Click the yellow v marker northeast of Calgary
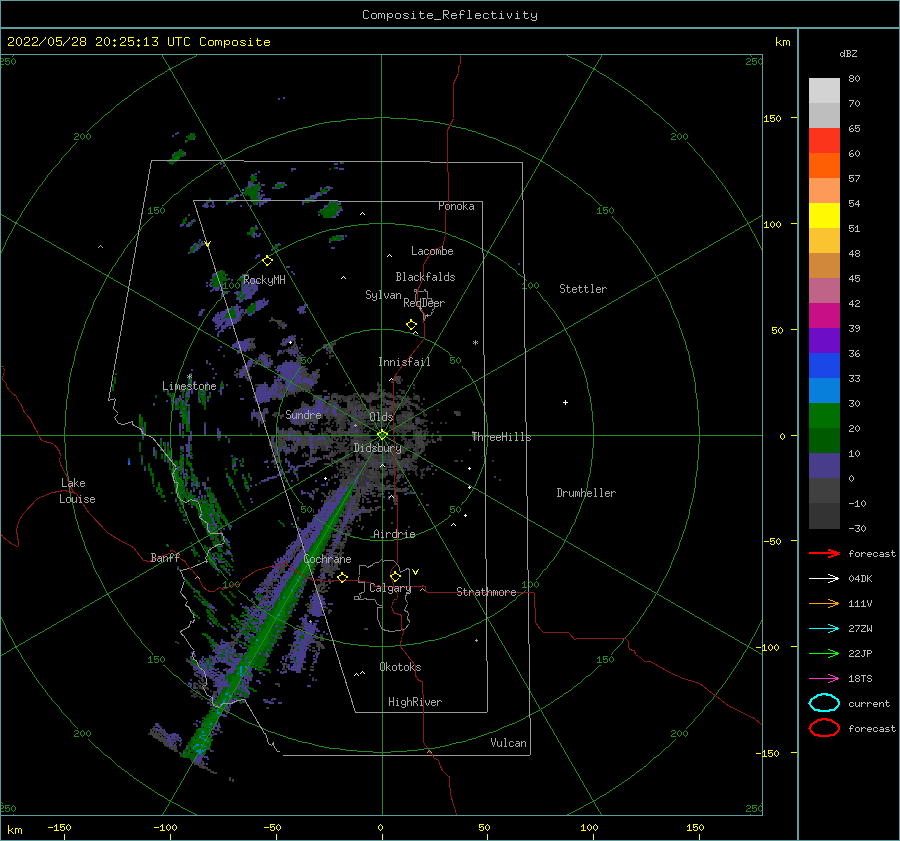The width and height of the screenshot is (900, 841). [x=416, y=572]
